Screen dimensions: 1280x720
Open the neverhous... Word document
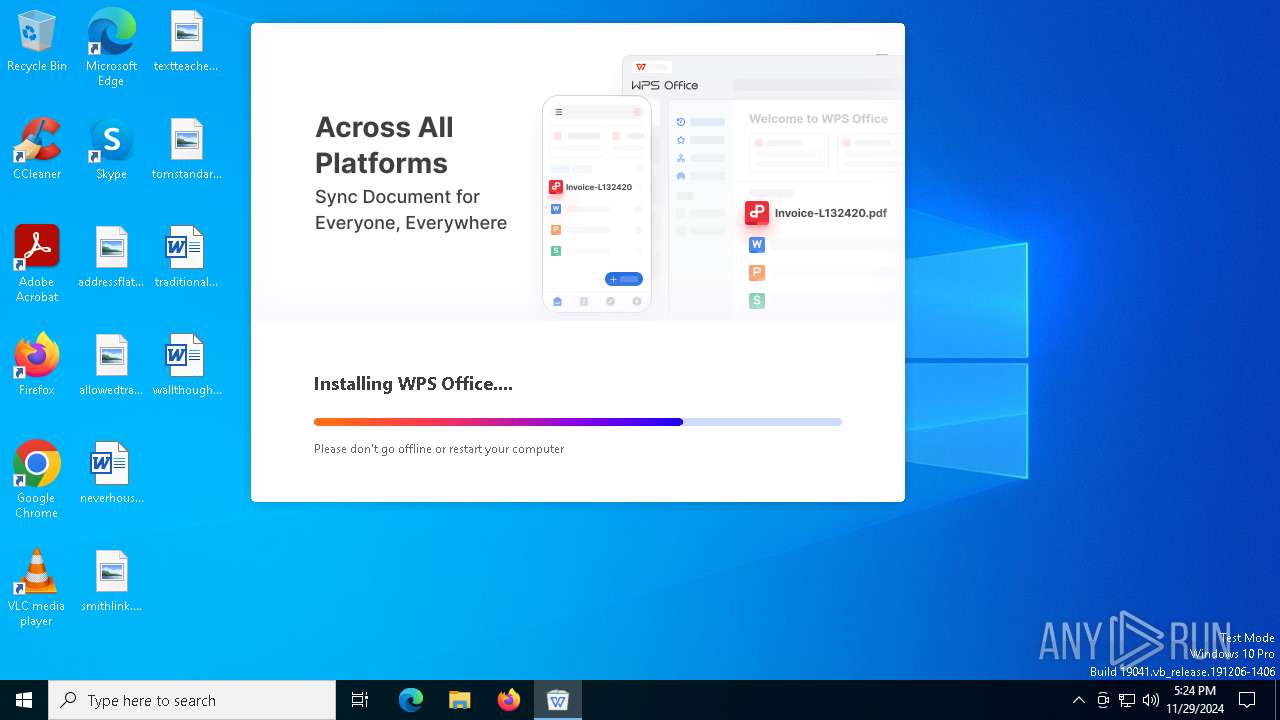(111, 473)
